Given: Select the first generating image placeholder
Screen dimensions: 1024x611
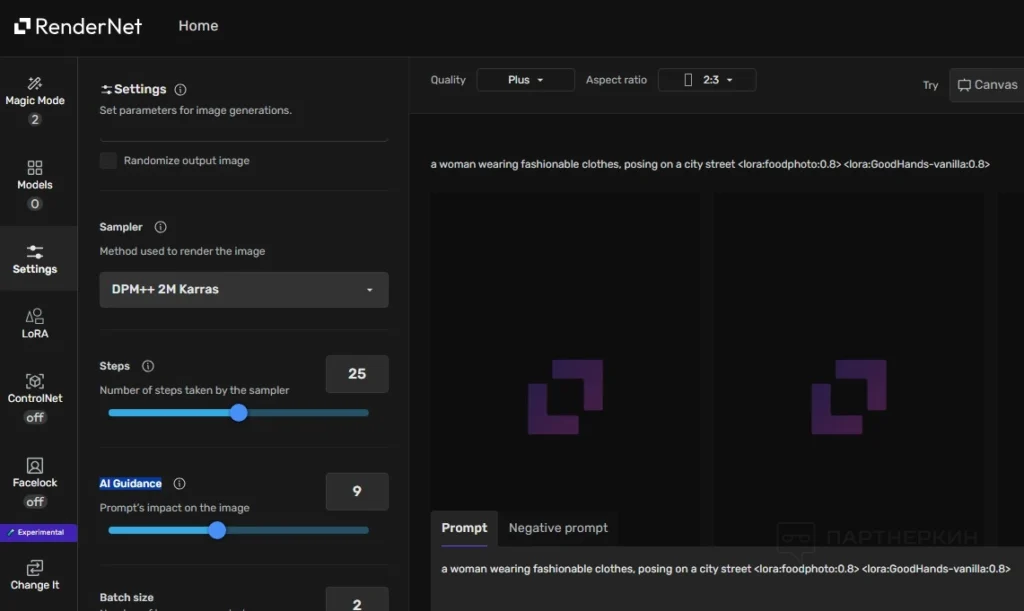Looking at the screenshot, I should (566, 369).
